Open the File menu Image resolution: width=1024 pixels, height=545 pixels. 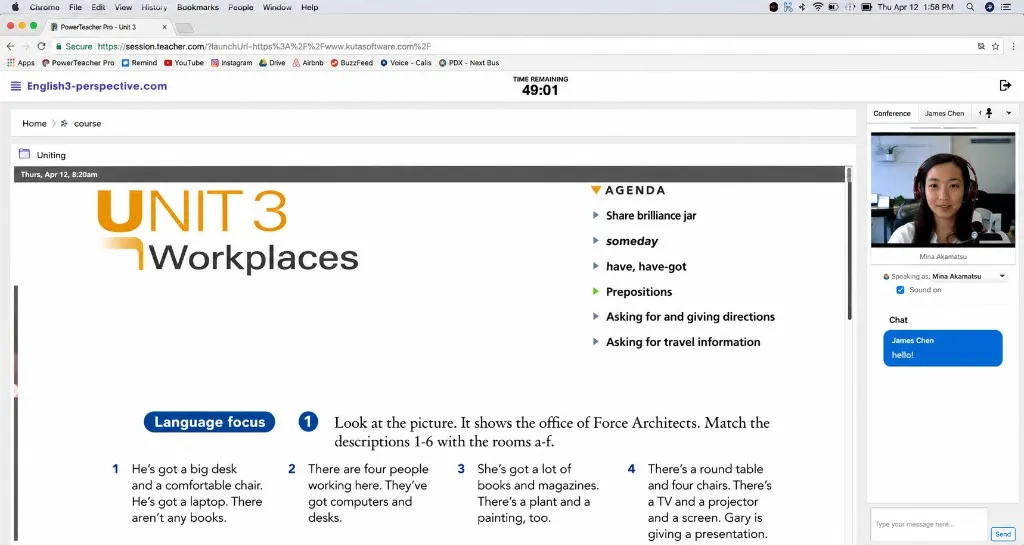76,7
